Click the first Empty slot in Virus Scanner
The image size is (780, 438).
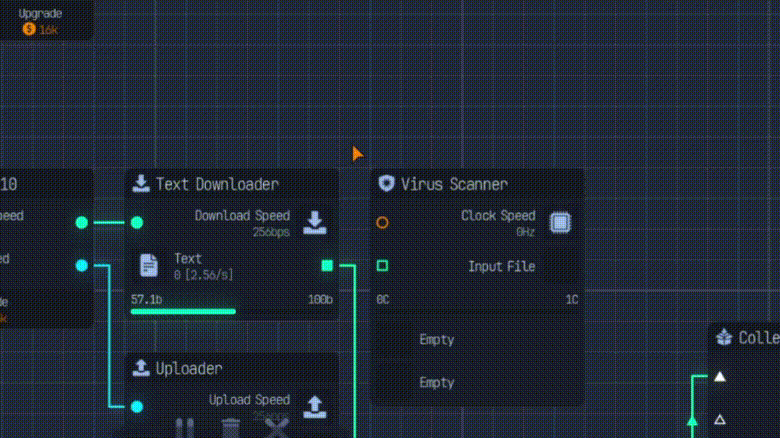437,340
